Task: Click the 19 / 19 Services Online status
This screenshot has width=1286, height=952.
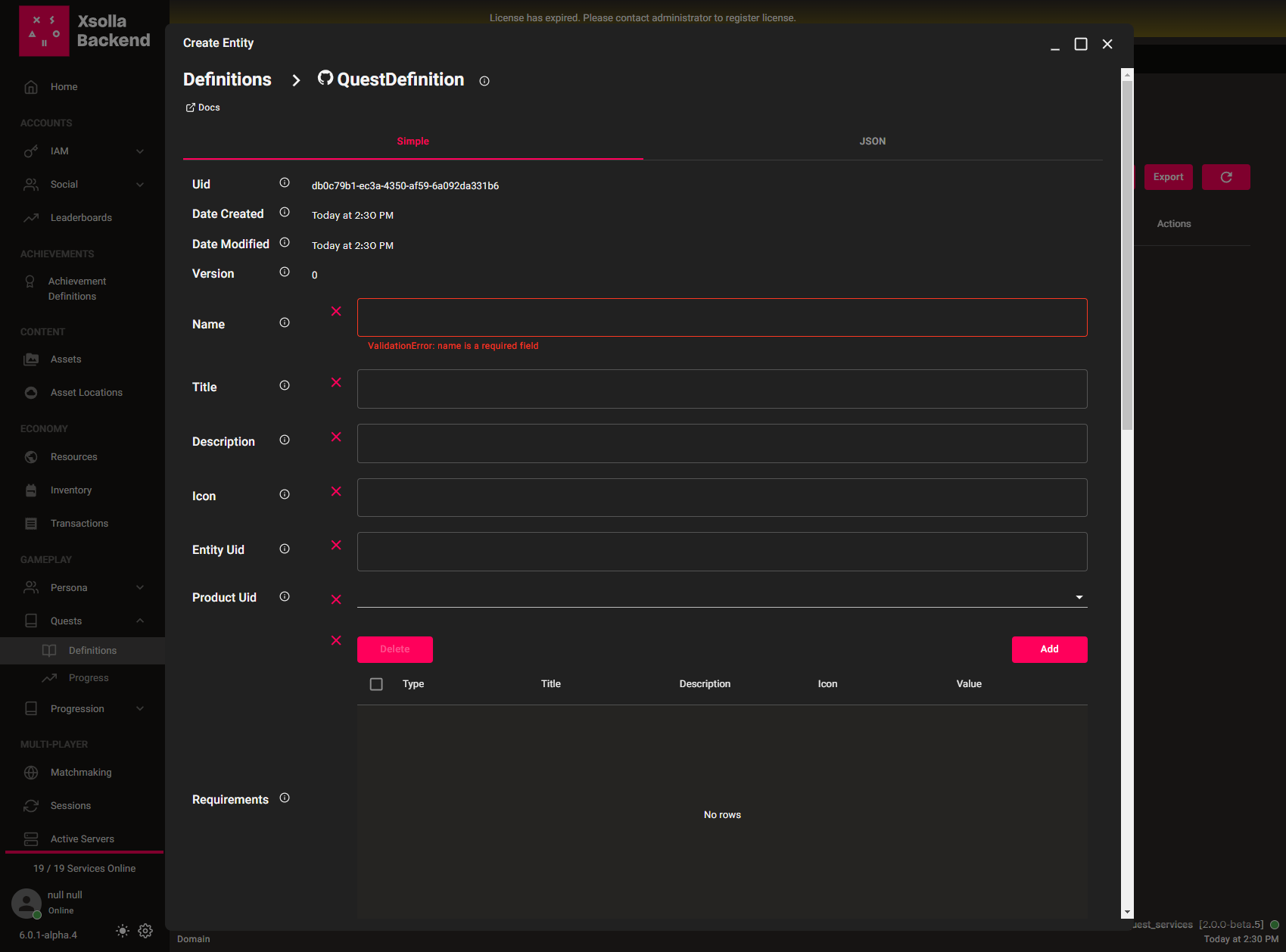Action: click(85, 869)
